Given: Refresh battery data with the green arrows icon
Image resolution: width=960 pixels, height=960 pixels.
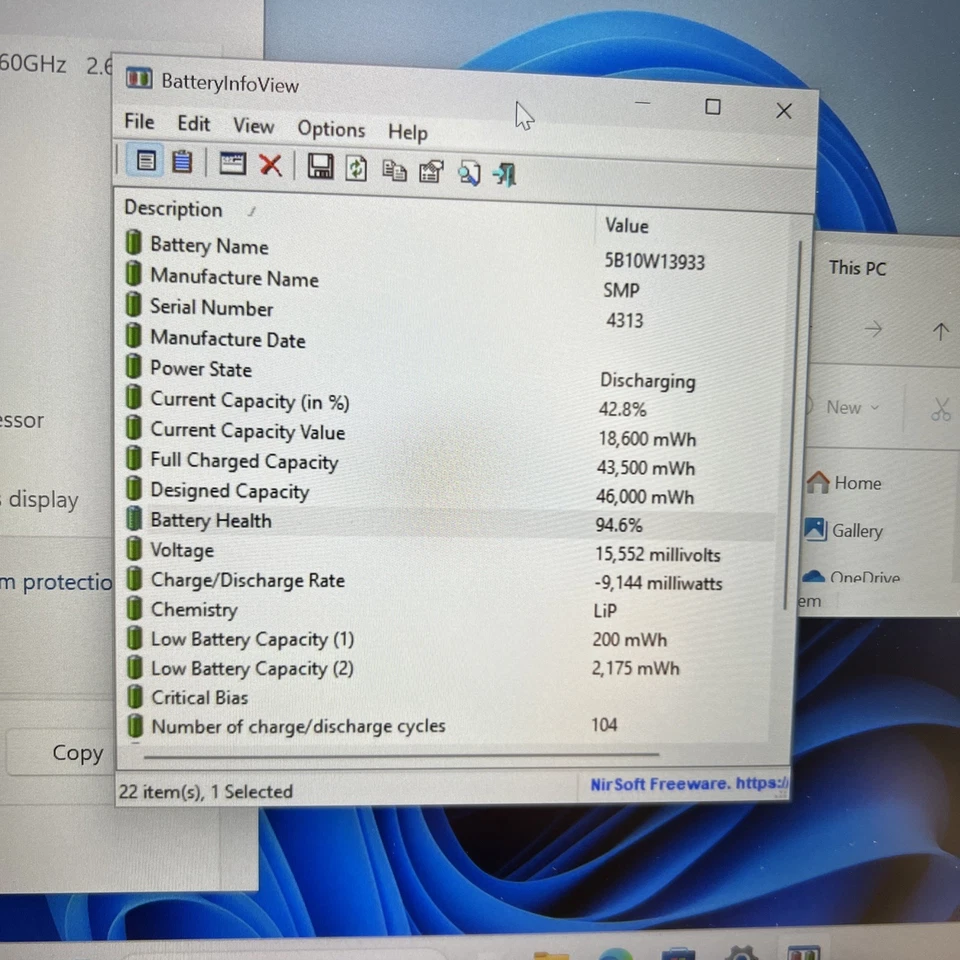Looking at the screenshot, I should coord(356,168).
